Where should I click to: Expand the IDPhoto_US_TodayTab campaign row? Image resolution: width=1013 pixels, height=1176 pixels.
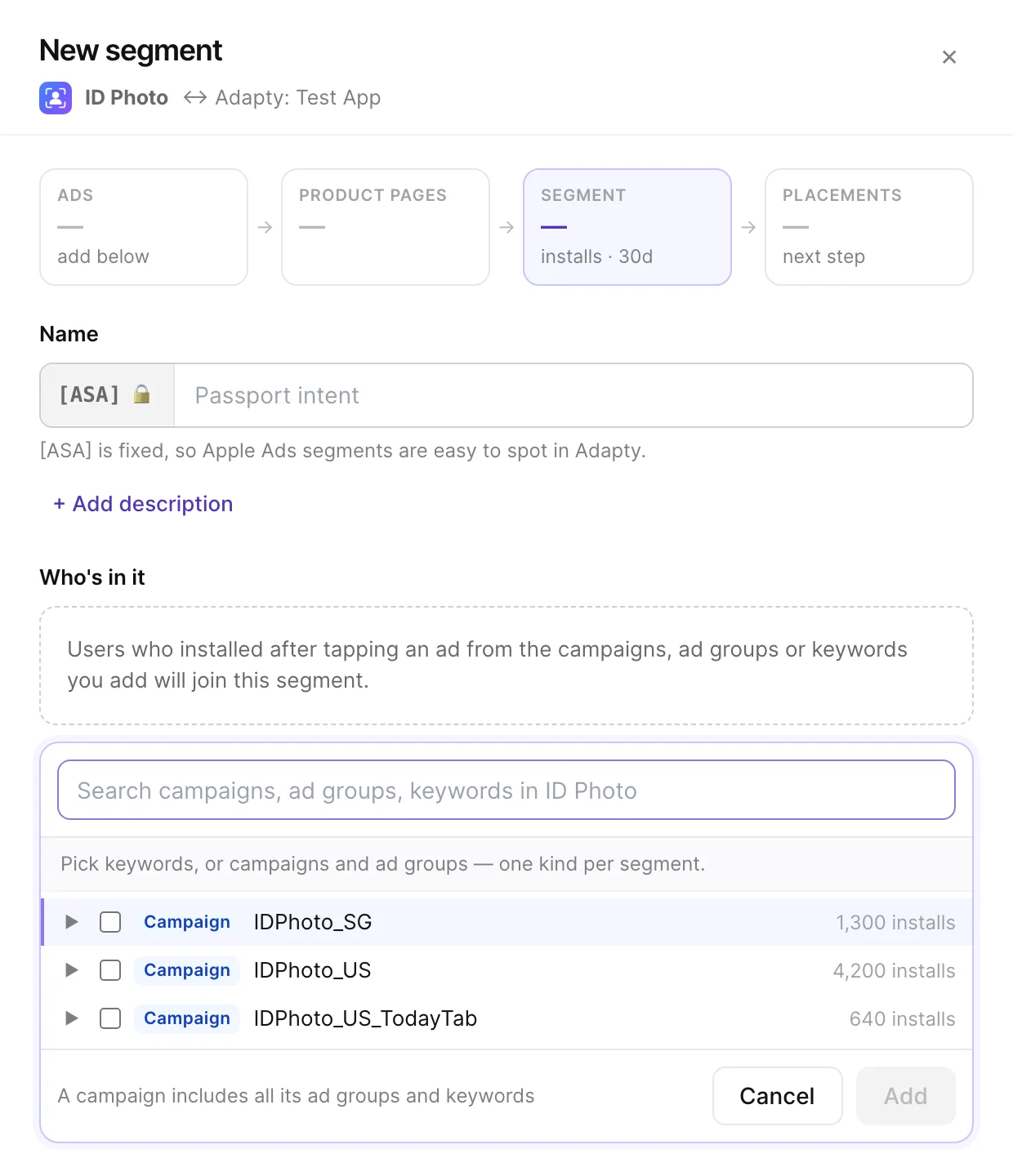(x=72, y=1018)
